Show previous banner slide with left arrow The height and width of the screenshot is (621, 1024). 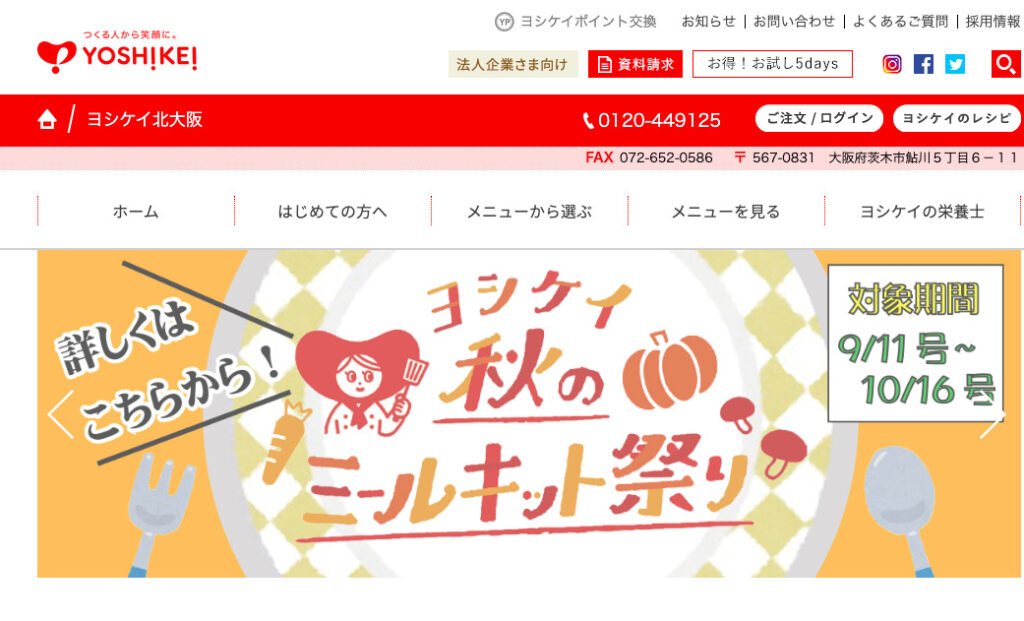pos(61,414)
